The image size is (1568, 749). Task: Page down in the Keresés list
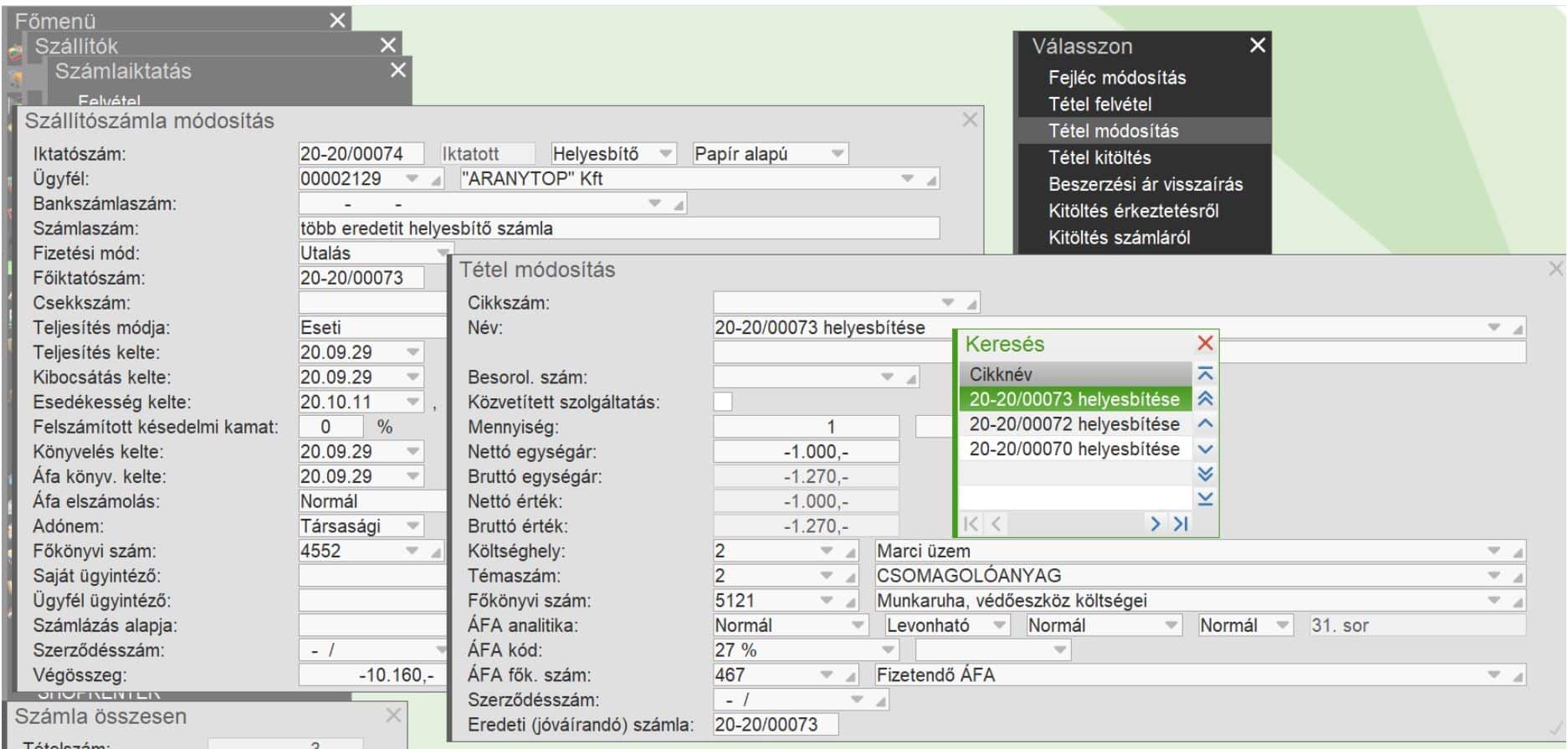(1205, 474)
